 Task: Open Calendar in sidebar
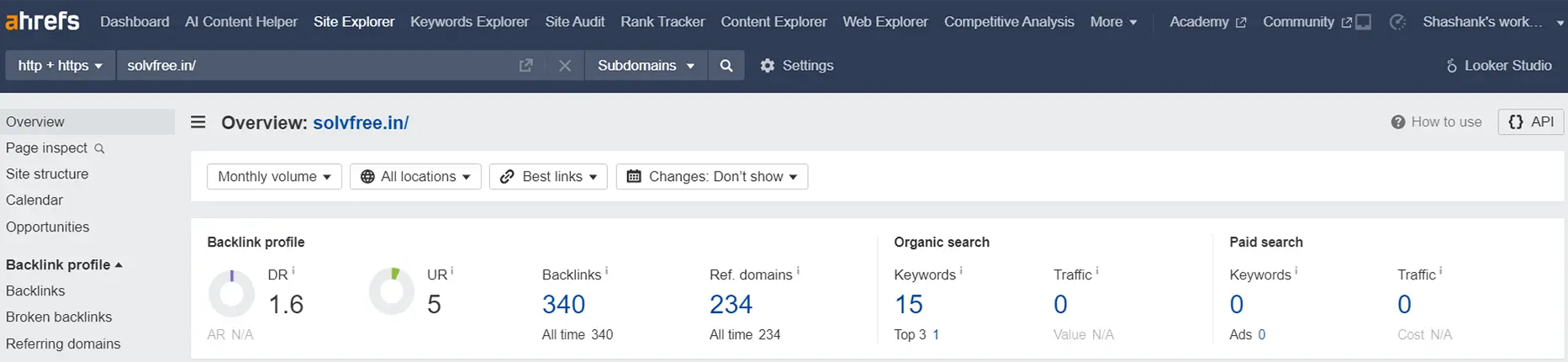(34, 200)
